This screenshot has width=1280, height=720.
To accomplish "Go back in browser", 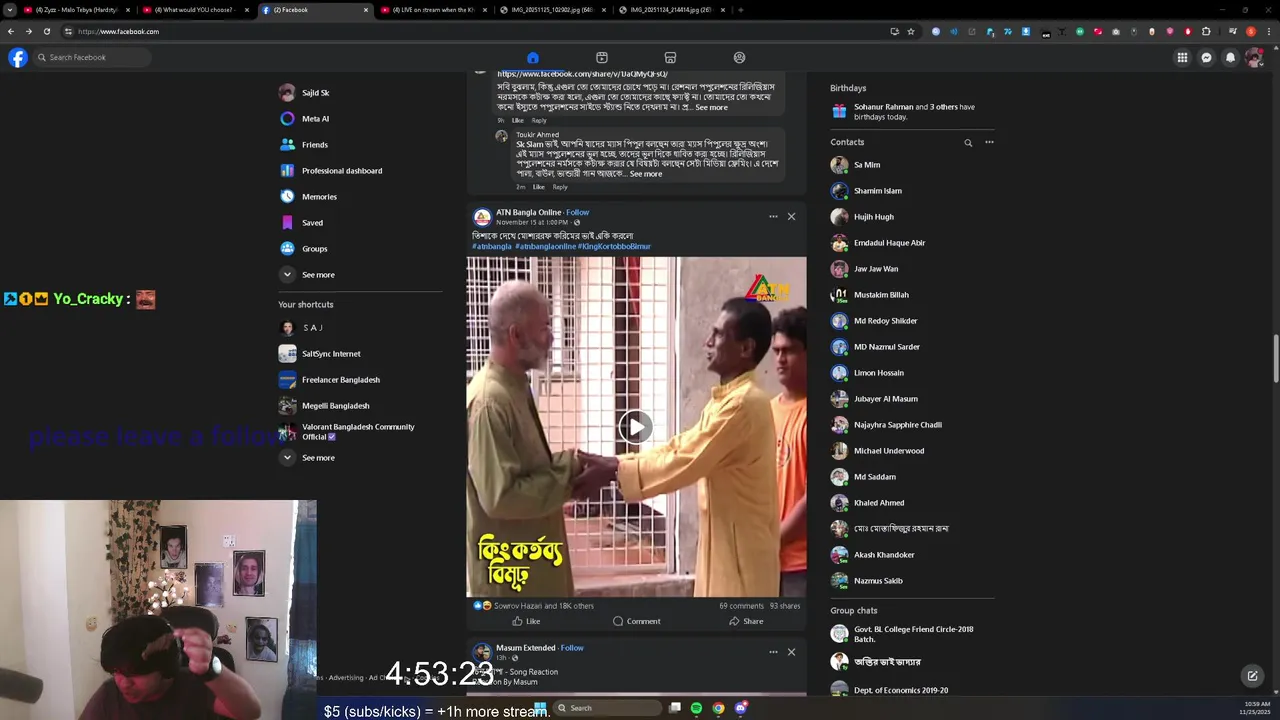I will click(x=10, y=31).
